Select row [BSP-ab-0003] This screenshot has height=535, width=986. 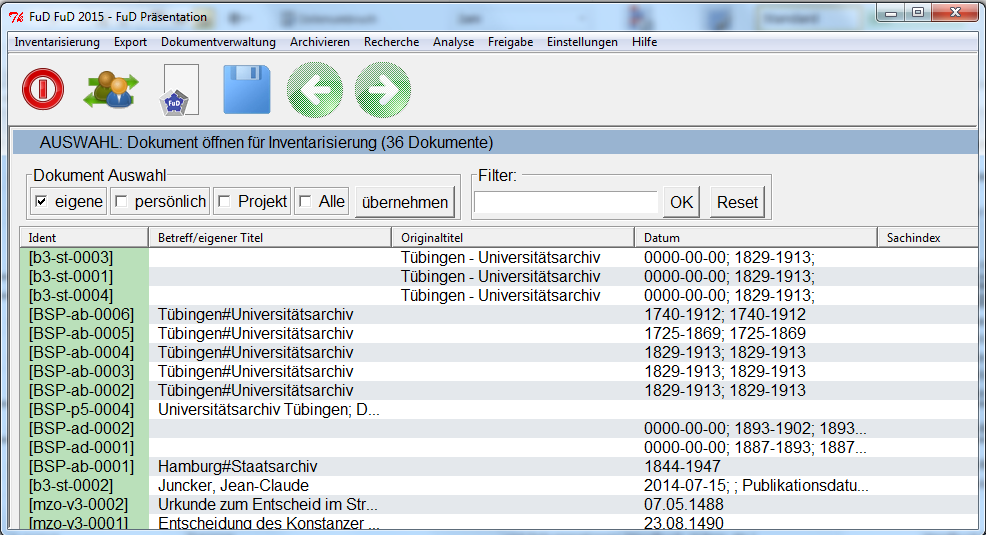click(499, 372)
